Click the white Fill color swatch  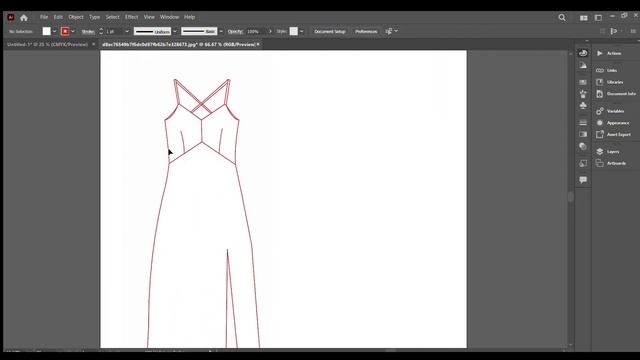pos(47,31)
